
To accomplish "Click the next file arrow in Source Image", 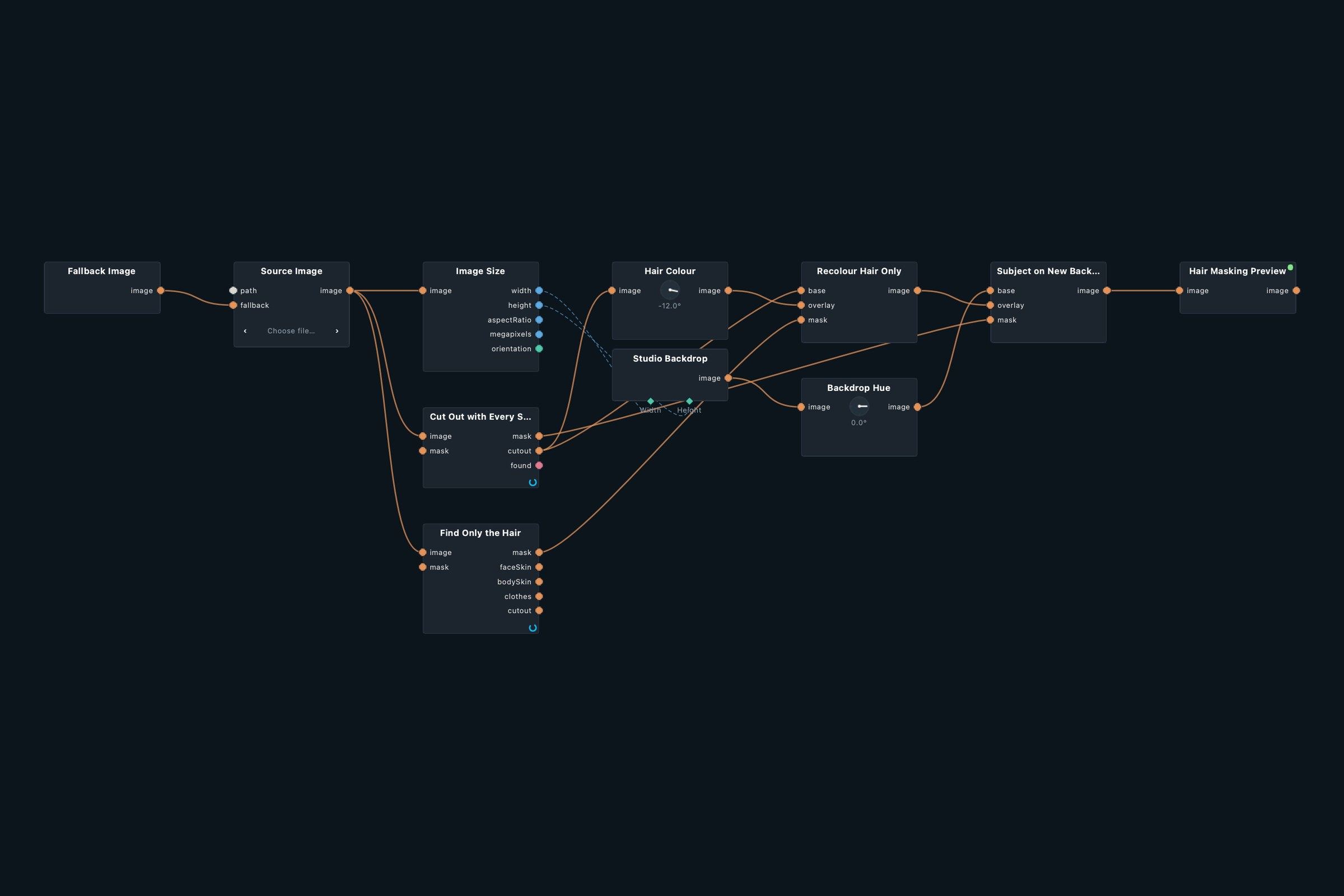I will (x=337, y=331).
